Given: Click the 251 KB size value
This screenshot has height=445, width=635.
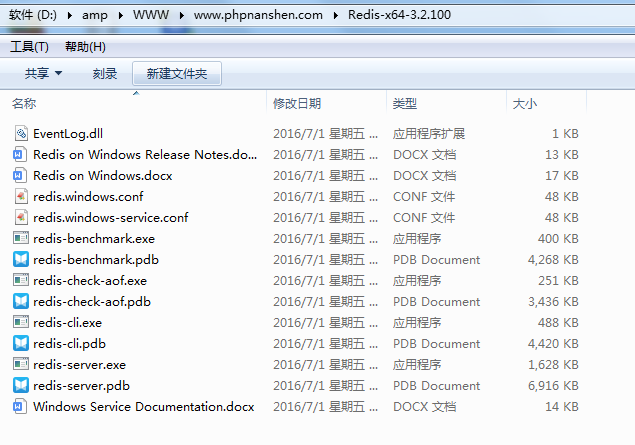Looking at the screenshot, I should [558, 281].
